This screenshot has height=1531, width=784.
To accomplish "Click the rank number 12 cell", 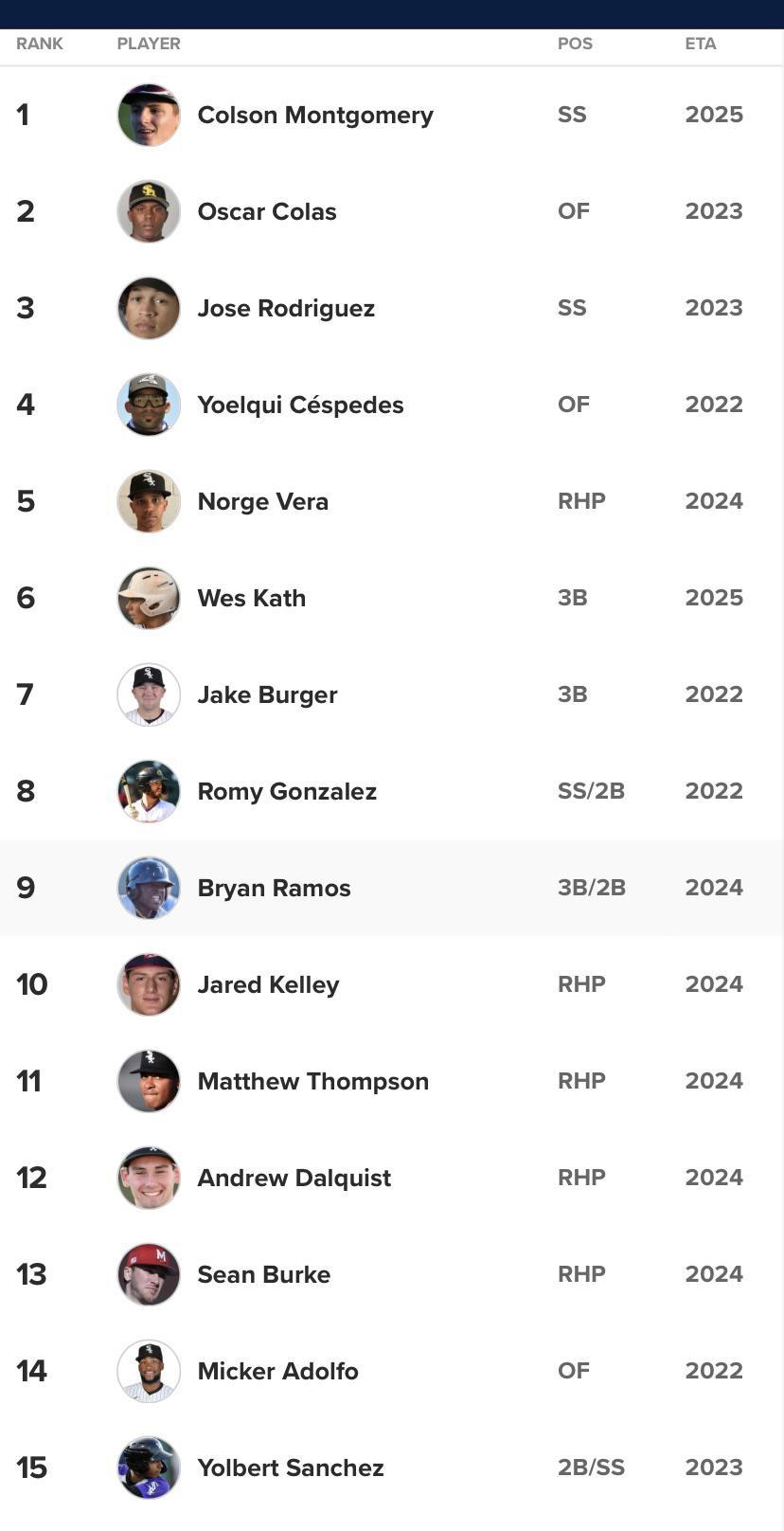I will coord(31,1178).
